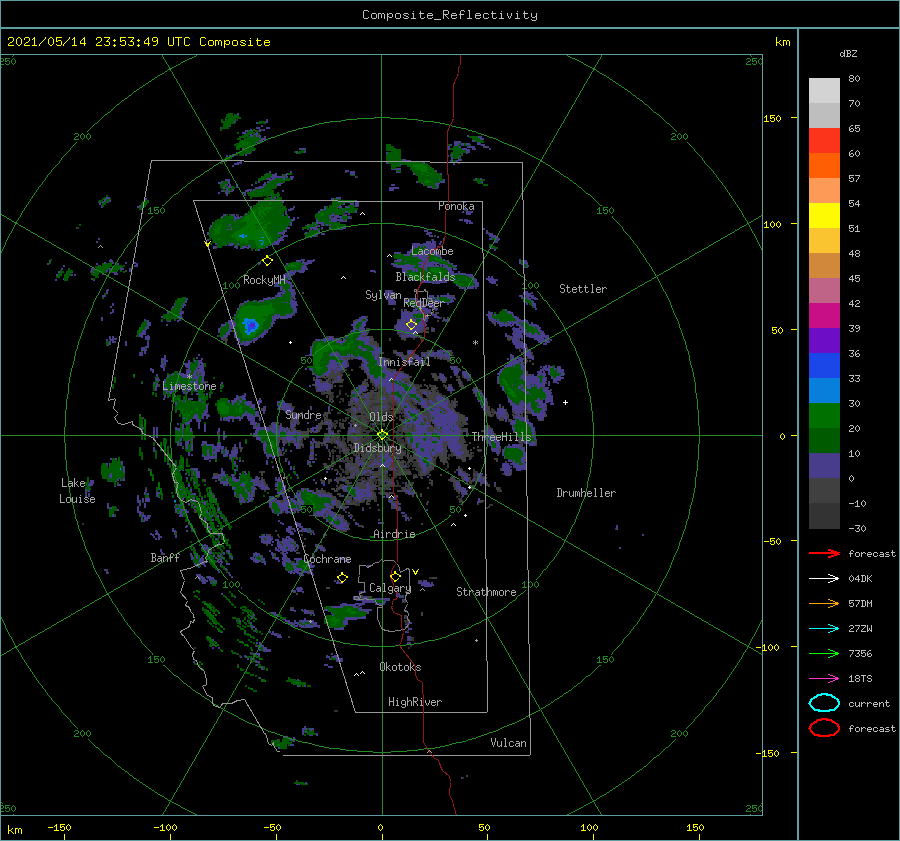This screenshot has height=841, width=900.
Task: Click the Olds label
Action: tap(381, 417)
